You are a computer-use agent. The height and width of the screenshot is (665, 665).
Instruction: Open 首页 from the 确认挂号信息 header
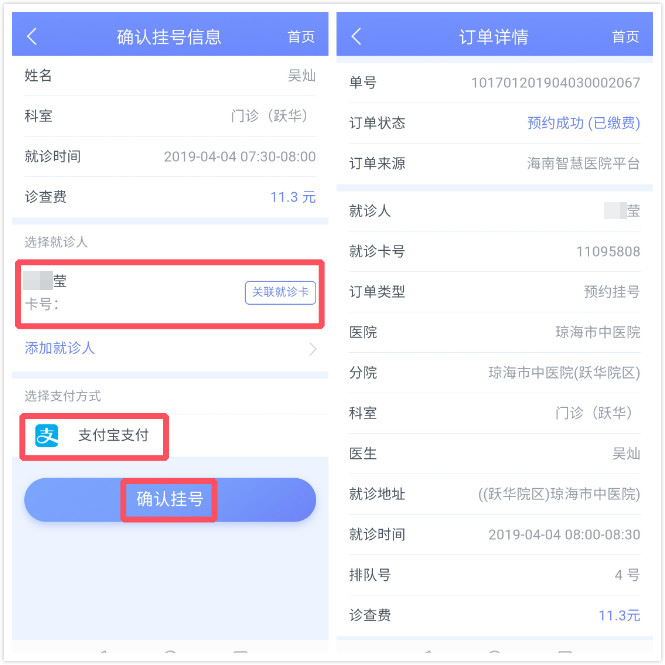(x=301, y=37)
